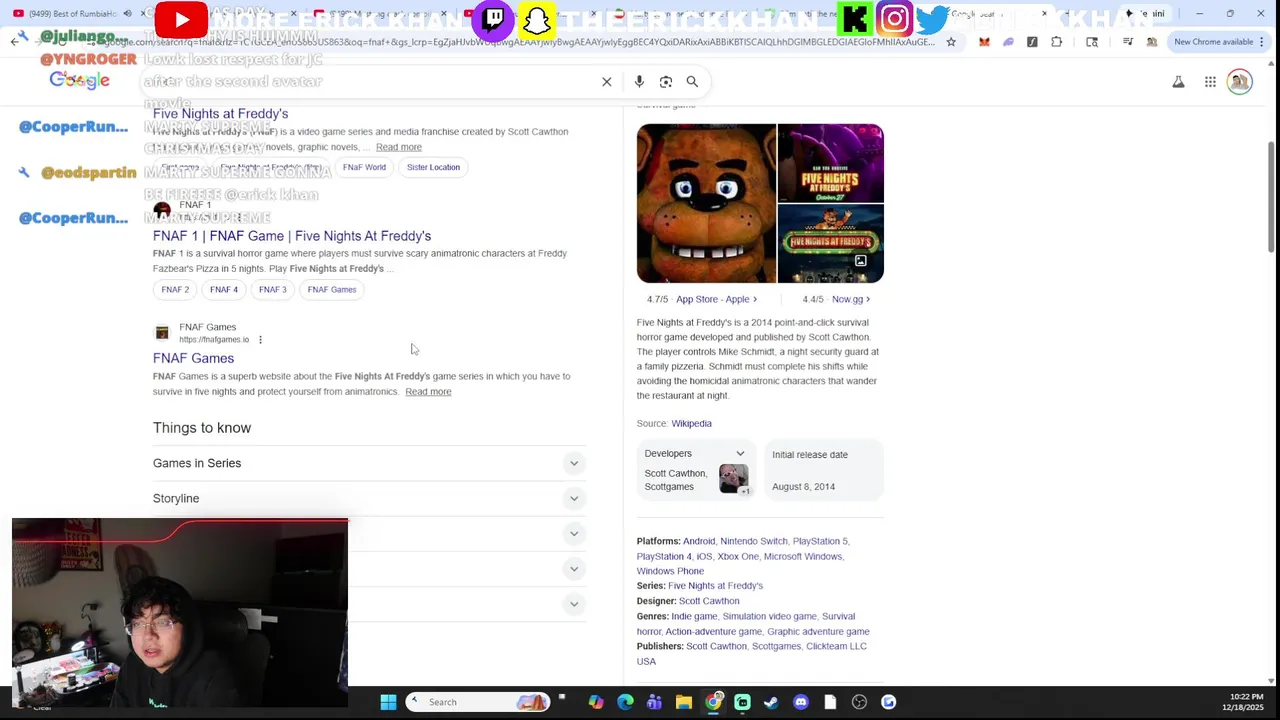The height and width of the screenshot is (720, 1280).
Task: Click the page vertical scrollbar thumb
Action: point(1272,197)
